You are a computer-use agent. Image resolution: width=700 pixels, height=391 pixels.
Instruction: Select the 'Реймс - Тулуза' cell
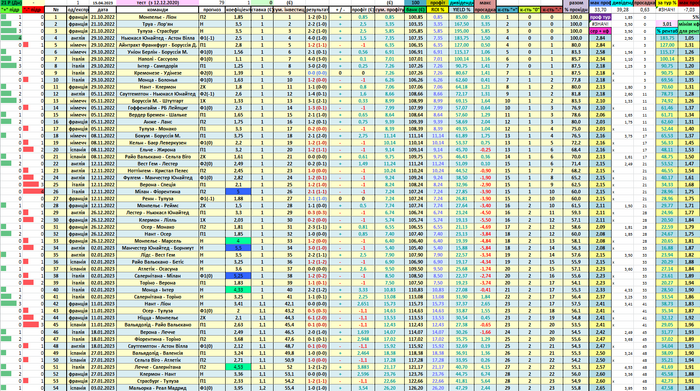tap(158, 199)
